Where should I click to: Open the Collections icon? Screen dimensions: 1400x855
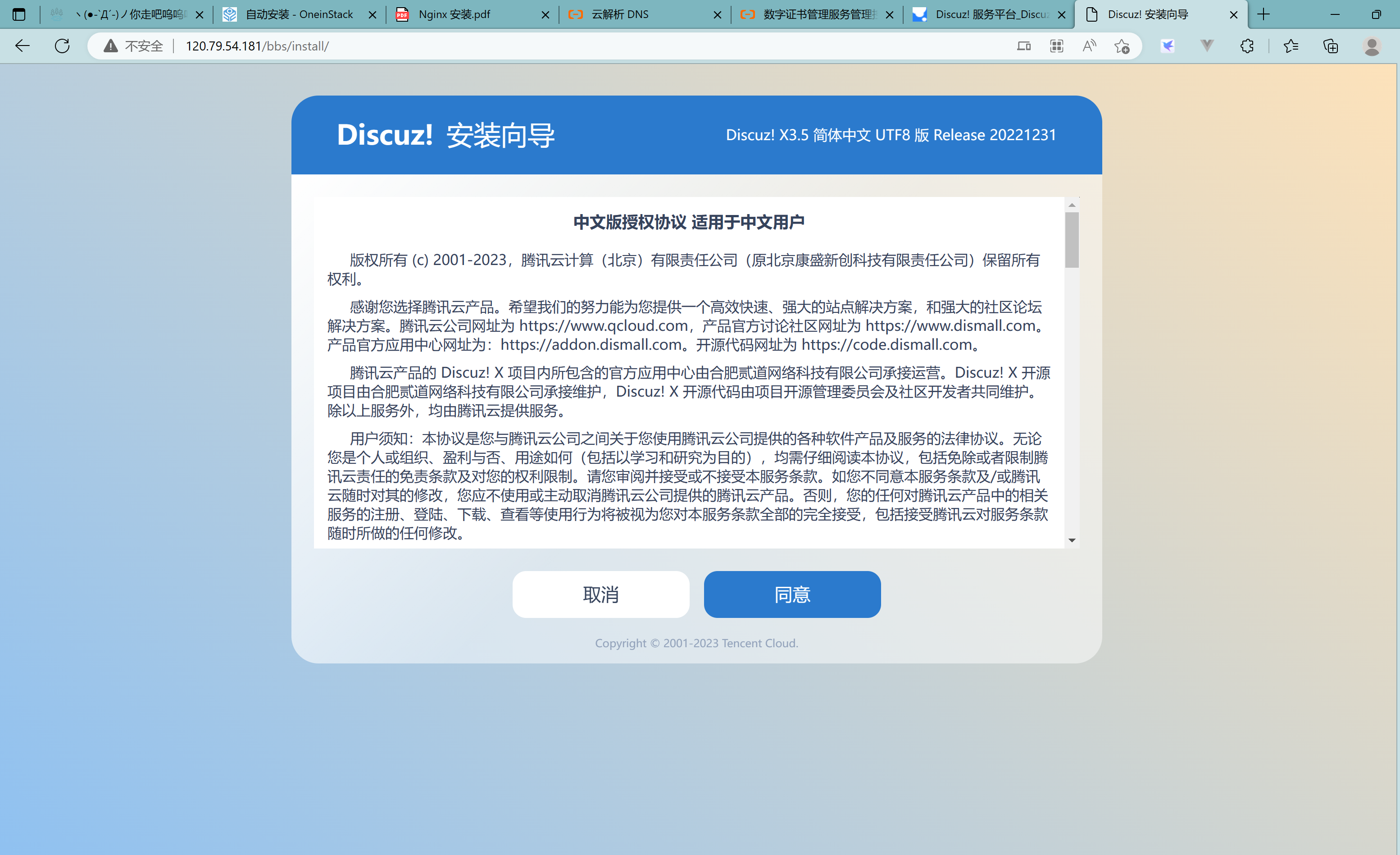tap(1331, 46)
